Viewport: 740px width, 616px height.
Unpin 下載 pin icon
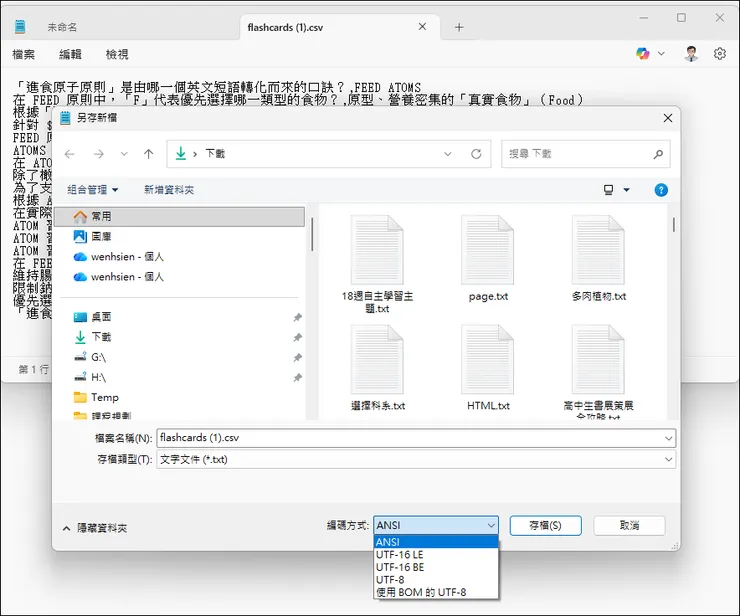298,338
